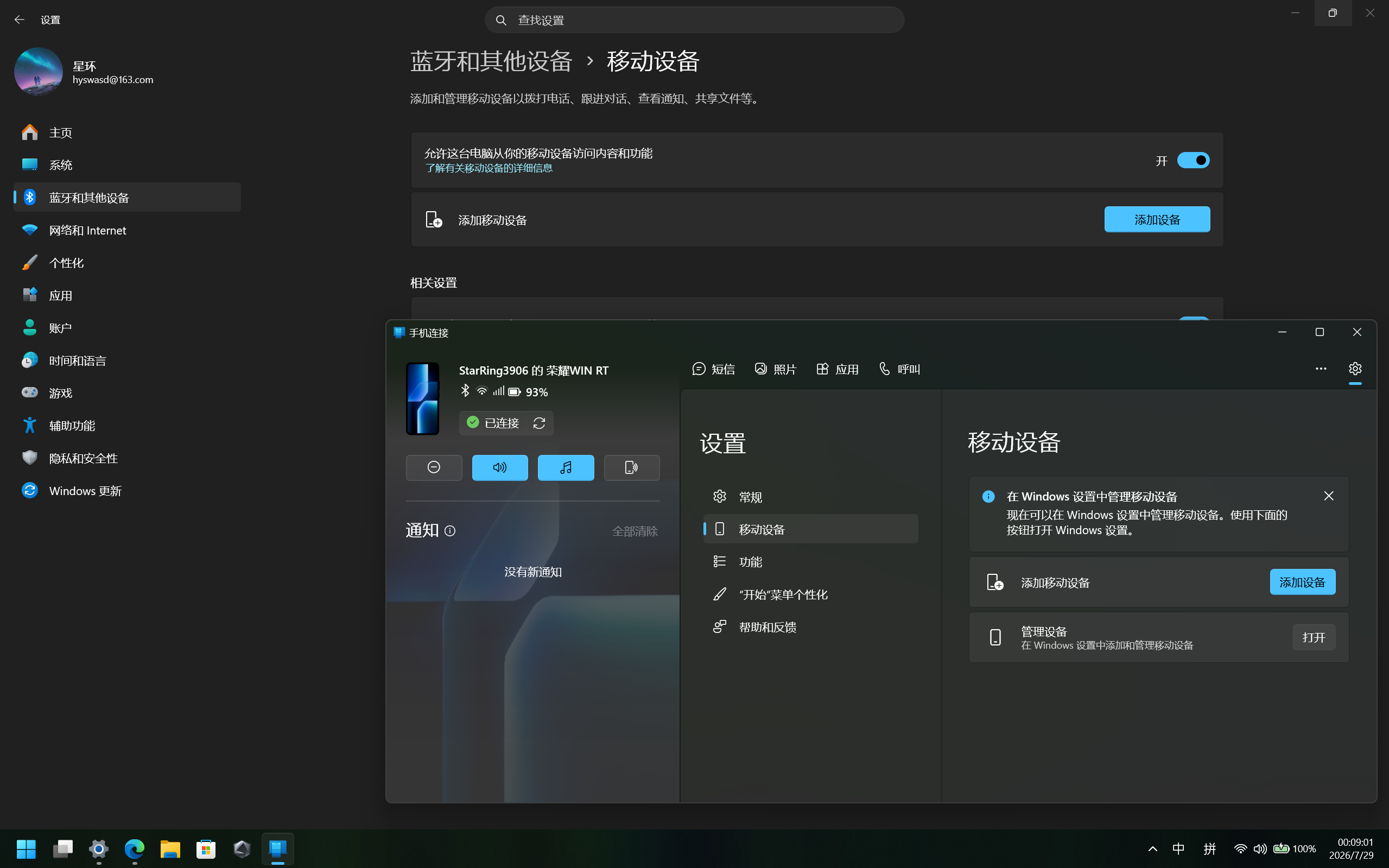The width and height of the screenshot is (1389, 868).
Task: Open 游戏 settings page
Action: [x=127, y=392]
